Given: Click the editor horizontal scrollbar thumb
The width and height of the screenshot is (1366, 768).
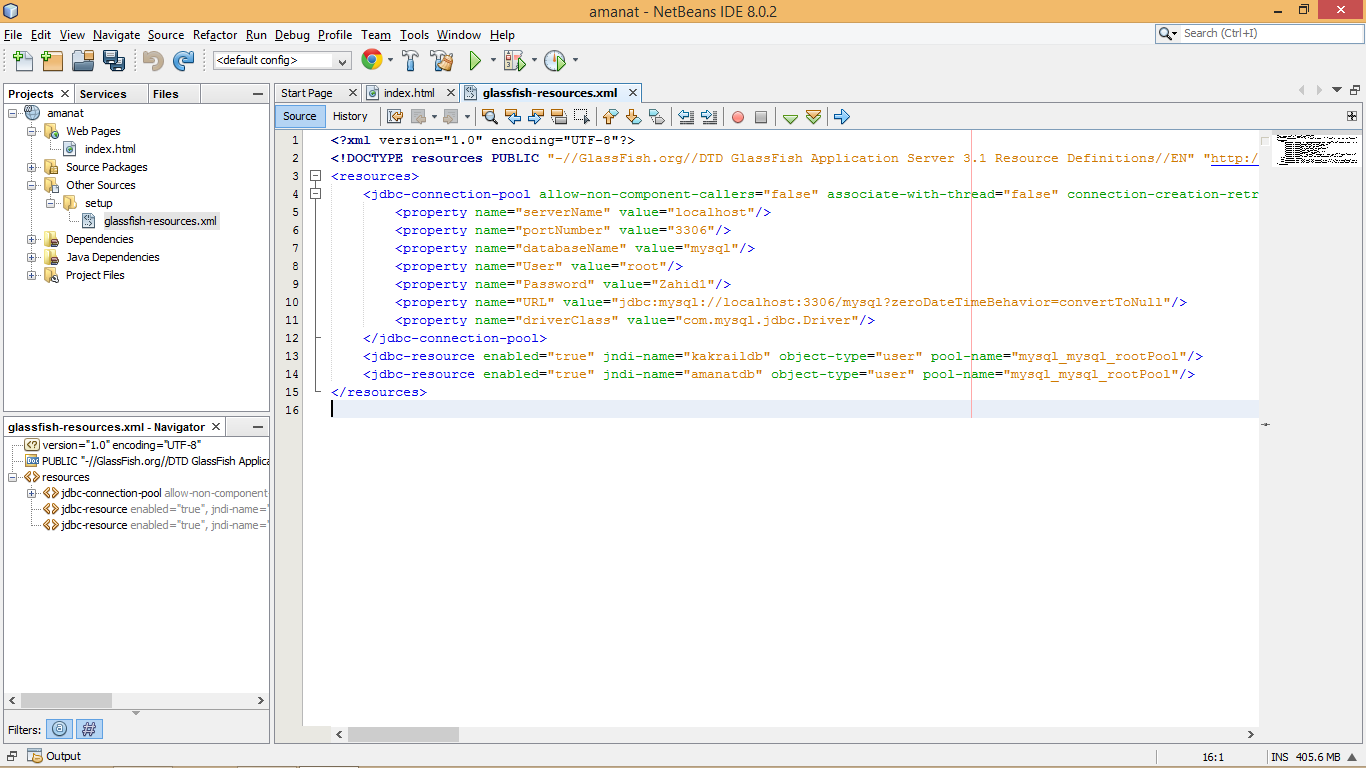Looking at the screenshot, I should click(x=403, y=734).
